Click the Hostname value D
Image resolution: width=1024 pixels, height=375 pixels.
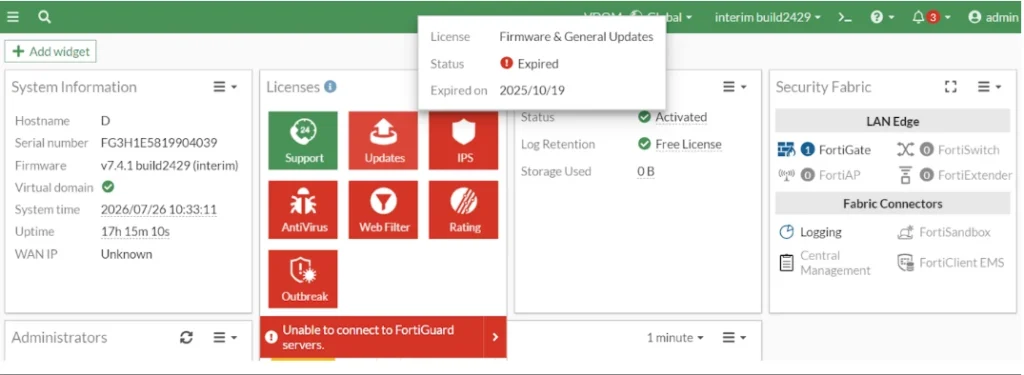105,121
